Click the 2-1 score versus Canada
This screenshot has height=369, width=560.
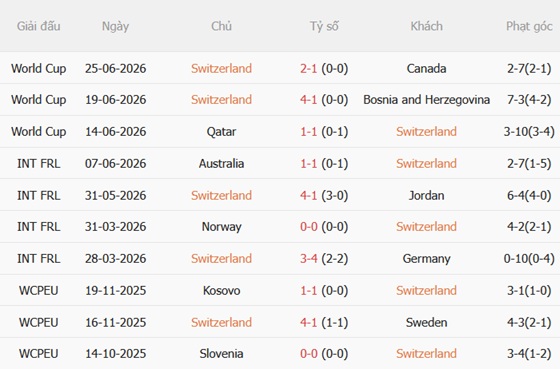pos(309,68)
